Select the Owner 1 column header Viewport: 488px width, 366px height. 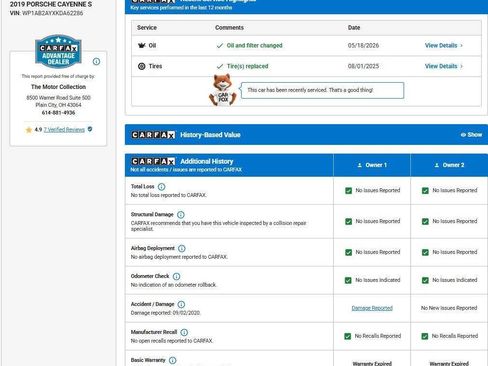pyautogui.click(x=372, y=165)
